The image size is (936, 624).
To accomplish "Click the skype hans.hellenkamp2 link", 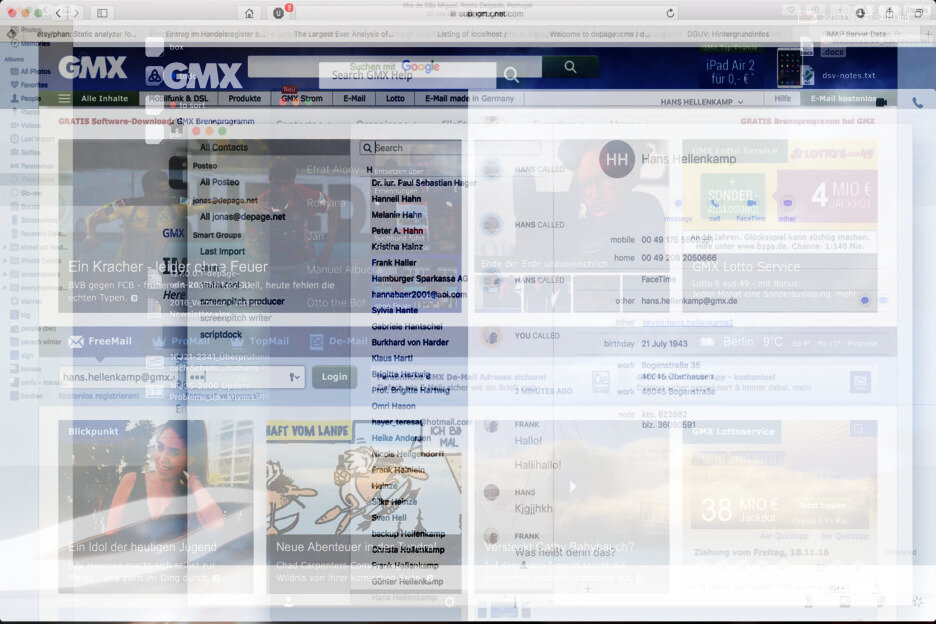I will coord(687,322).
